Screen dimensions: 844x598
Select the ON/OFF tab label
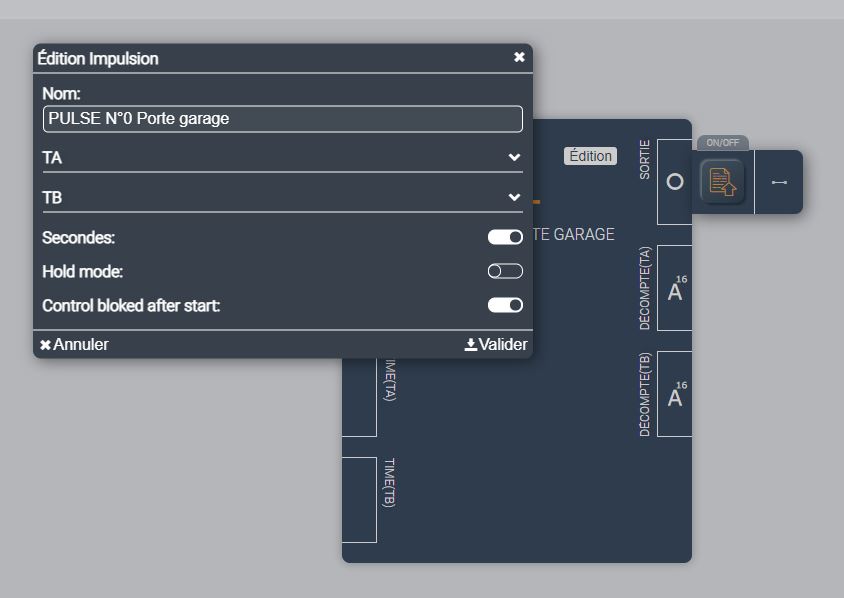(722, 143)
